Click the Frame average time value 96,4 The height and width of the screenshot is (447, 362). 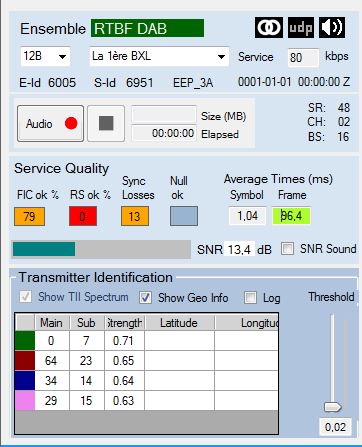point(291,216)
